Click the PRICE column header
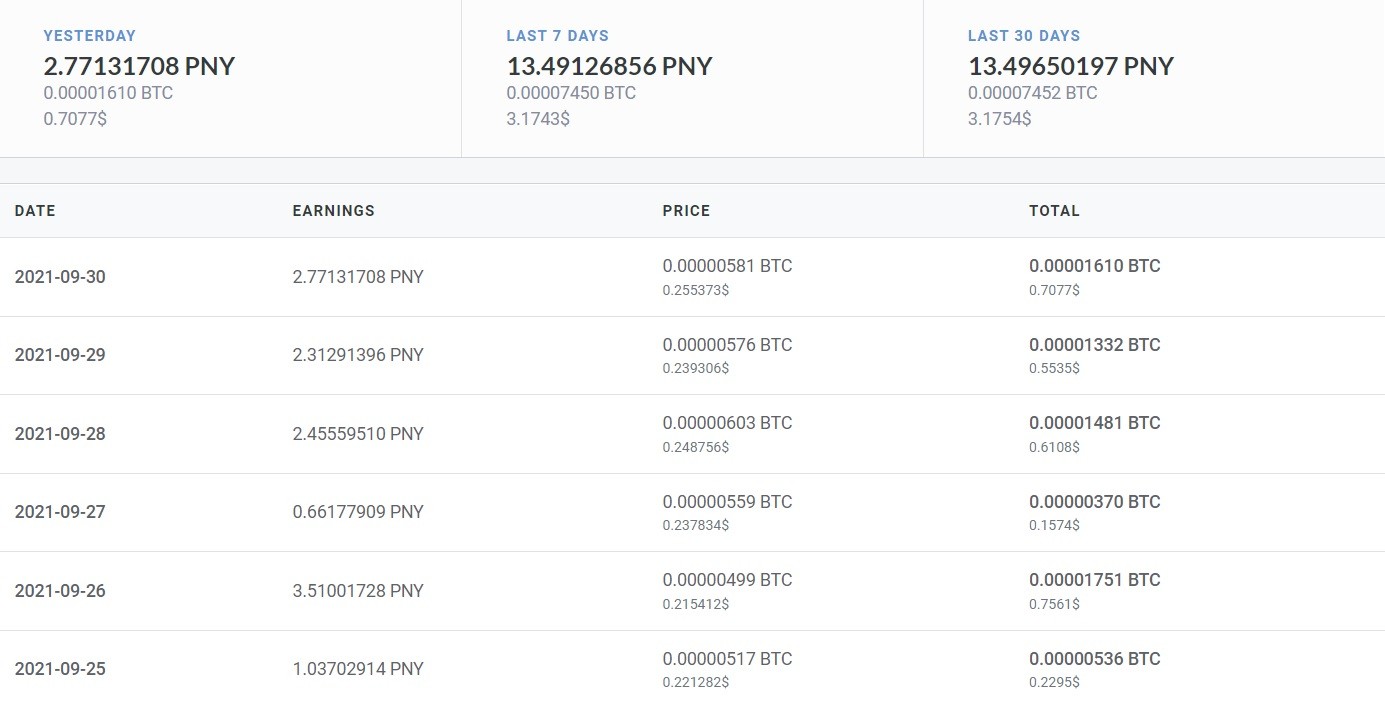Viewport: 1385px width, 705px height. [686, 211]
